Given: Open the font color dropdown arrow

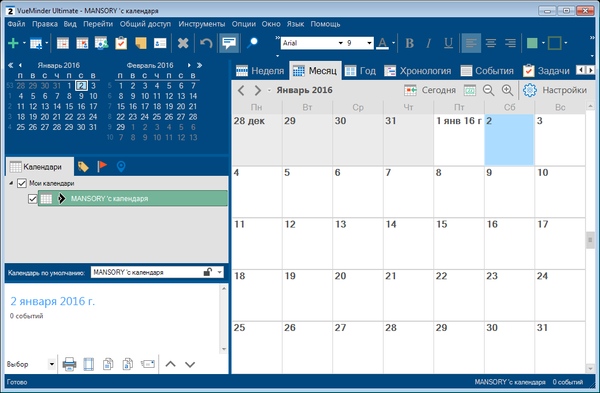Looking at the screenshot, I should [393, 43].
